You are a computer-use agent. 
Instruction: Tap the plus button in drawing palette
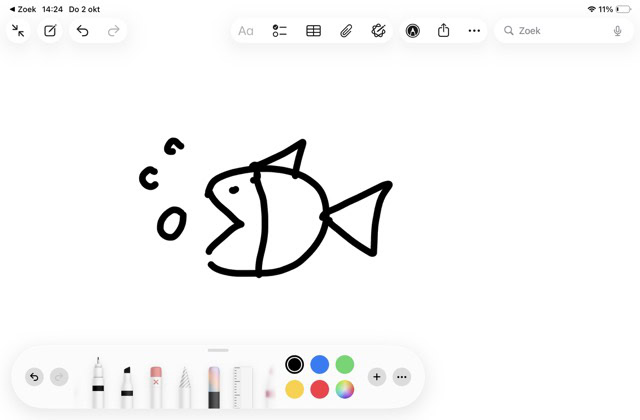click(376, 377)
